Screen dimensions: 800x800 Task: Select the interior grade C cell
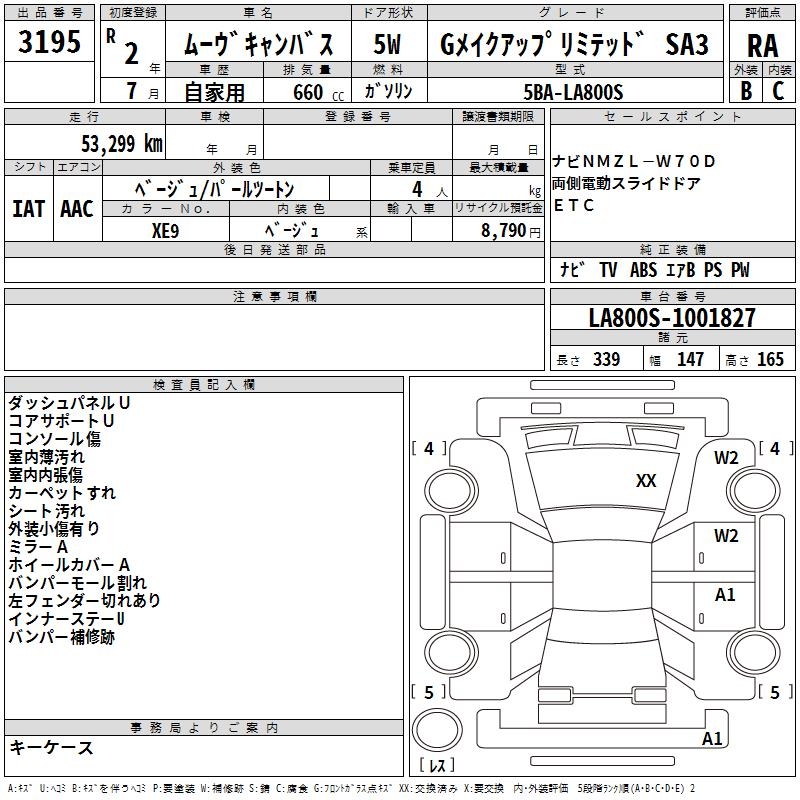coord(779,90)
